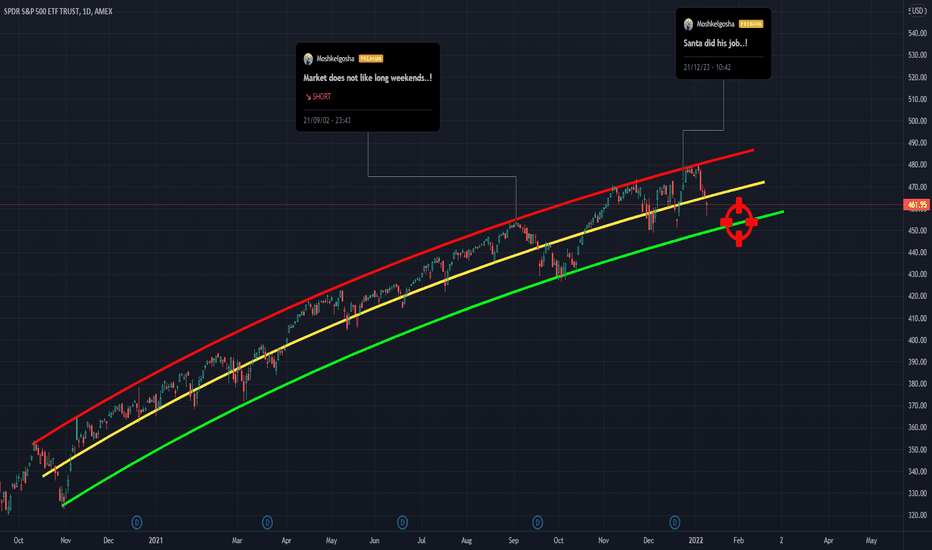Click the avatar in the Santa idea
Screen dimensions: 932x550
(688, 24)
